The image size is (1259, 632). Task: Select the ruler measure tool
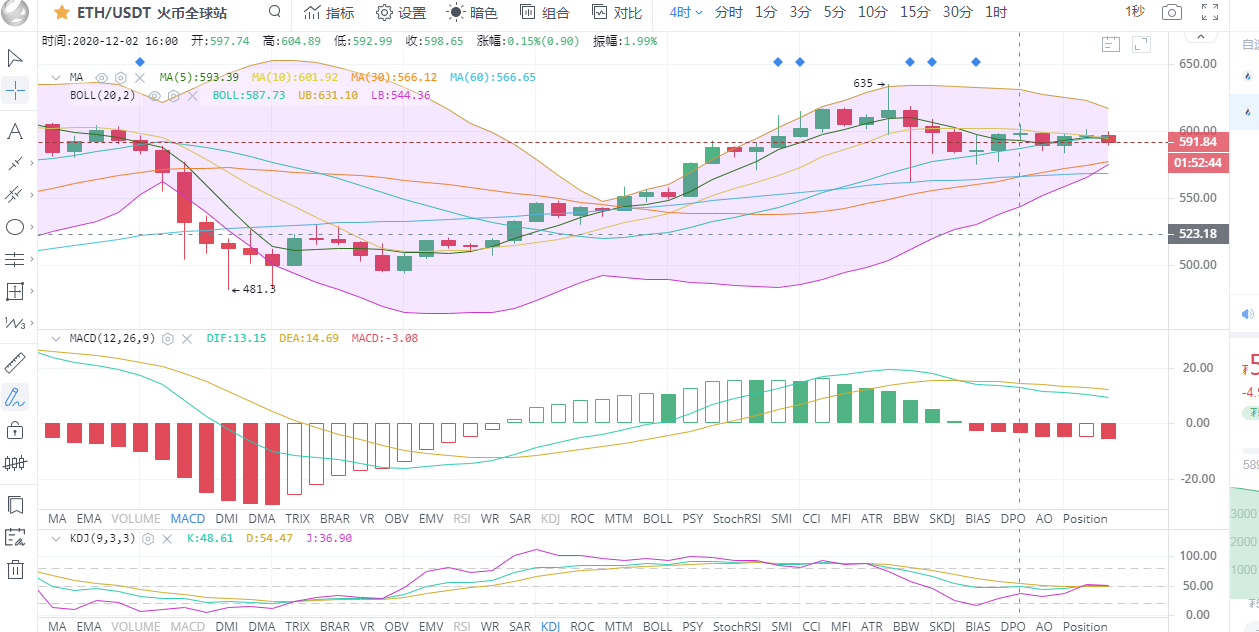[15, 363]
